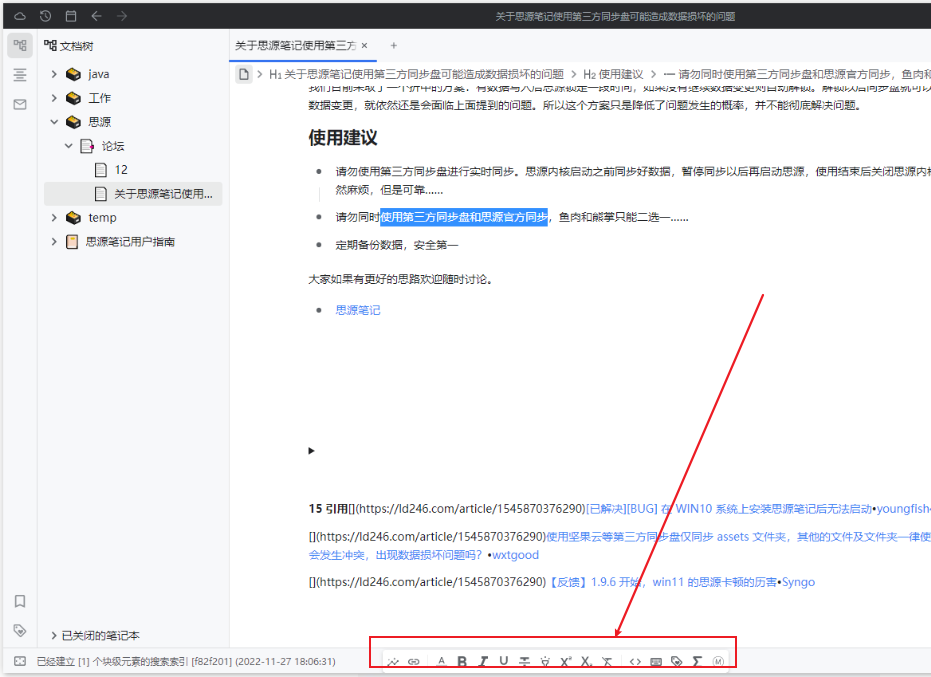This screenshot has width=931, height=677.
Task: Insert inline math formula sigma
Action: coord(697,661)
